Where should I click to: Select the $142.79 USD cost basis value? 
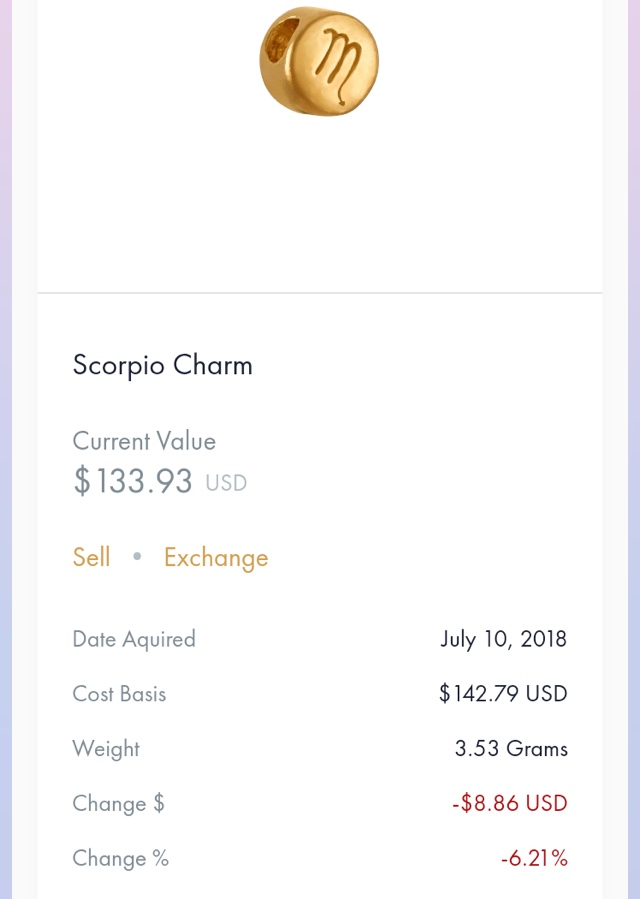[503, 694]
